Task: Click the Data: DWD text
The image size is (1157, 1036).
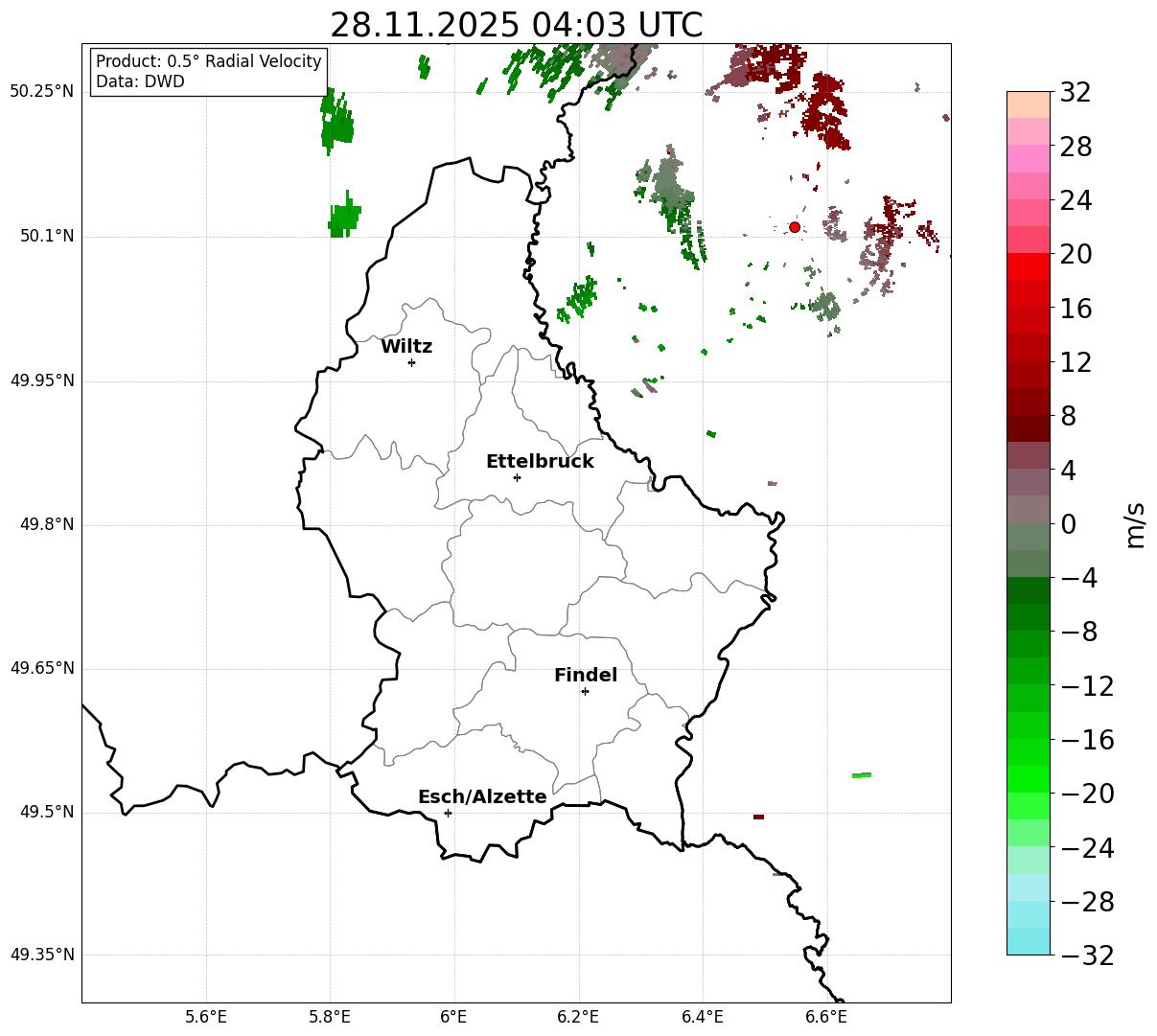Action: (x=140, y=82)
